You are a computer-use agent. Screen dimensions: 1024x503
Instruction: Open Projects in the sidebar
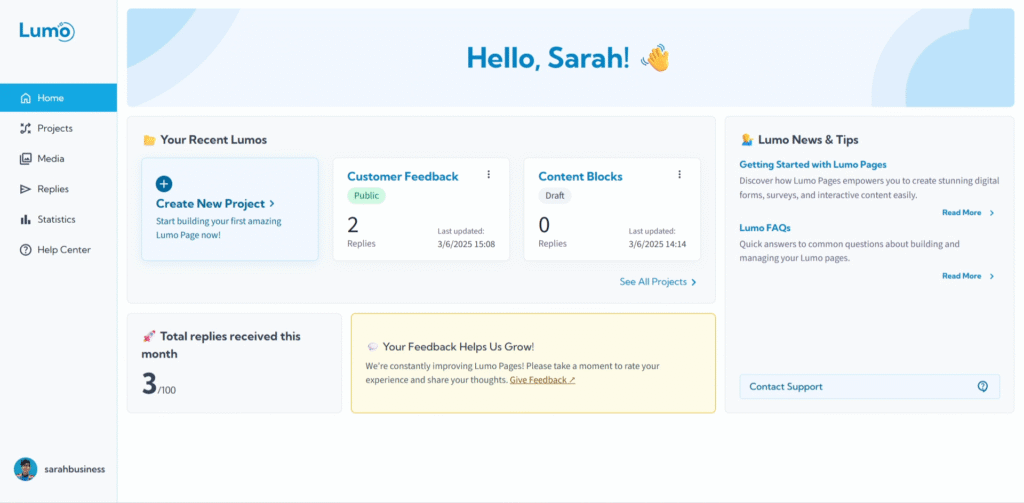click(x=59, y=128)
